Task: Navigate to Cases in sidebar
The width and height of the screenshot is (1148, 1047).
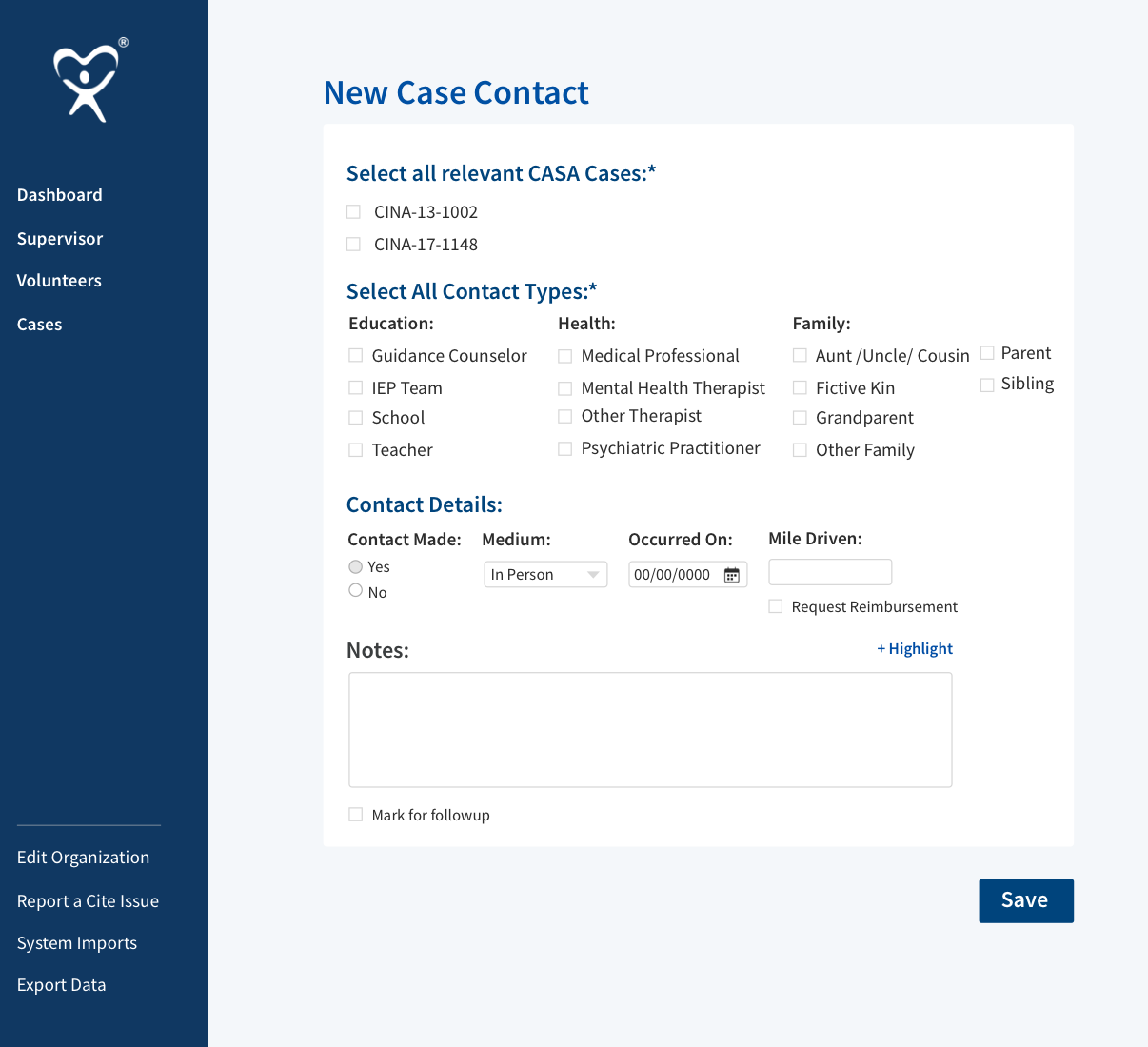Action: (40, 324)
